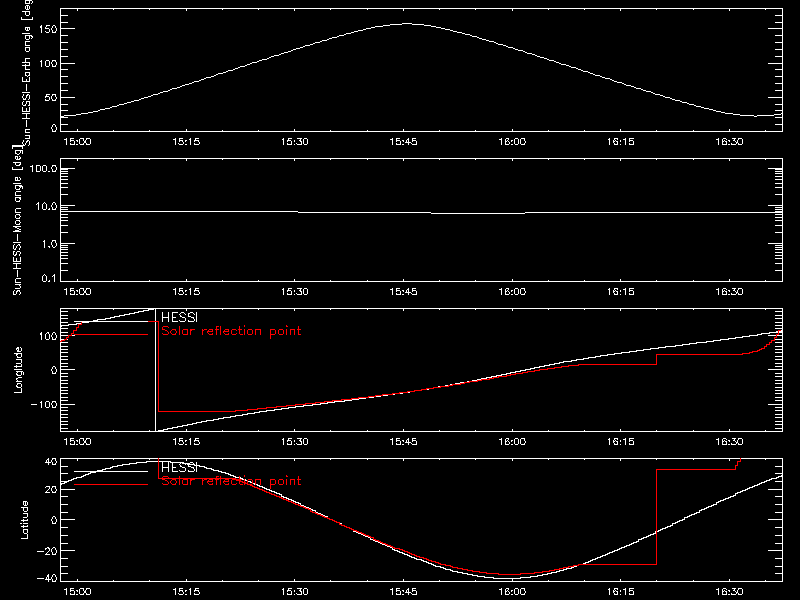The image size is (800, 600).
Task: Click the 40 tick on Latitude axis
Action: pos(51,461)
